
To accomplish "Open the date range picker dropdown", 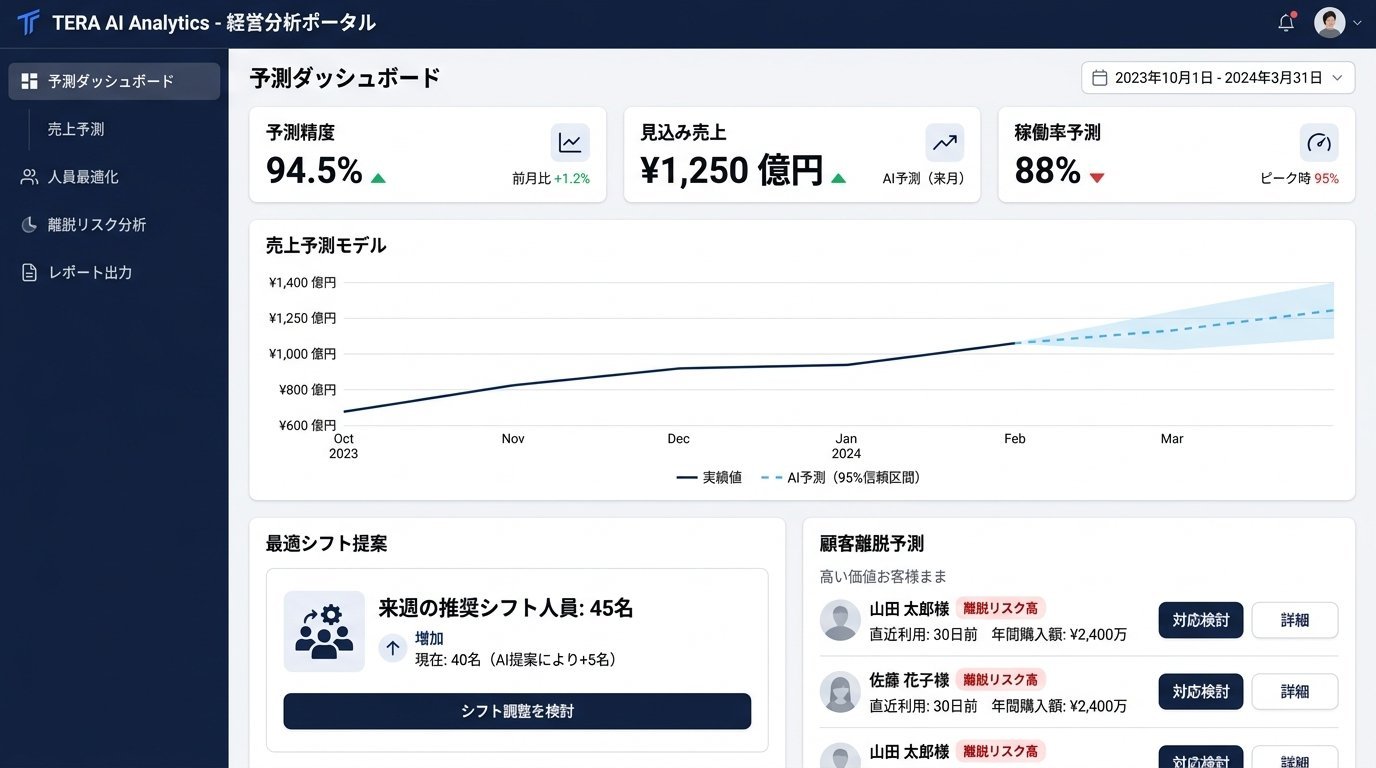I will [1216, 77].
